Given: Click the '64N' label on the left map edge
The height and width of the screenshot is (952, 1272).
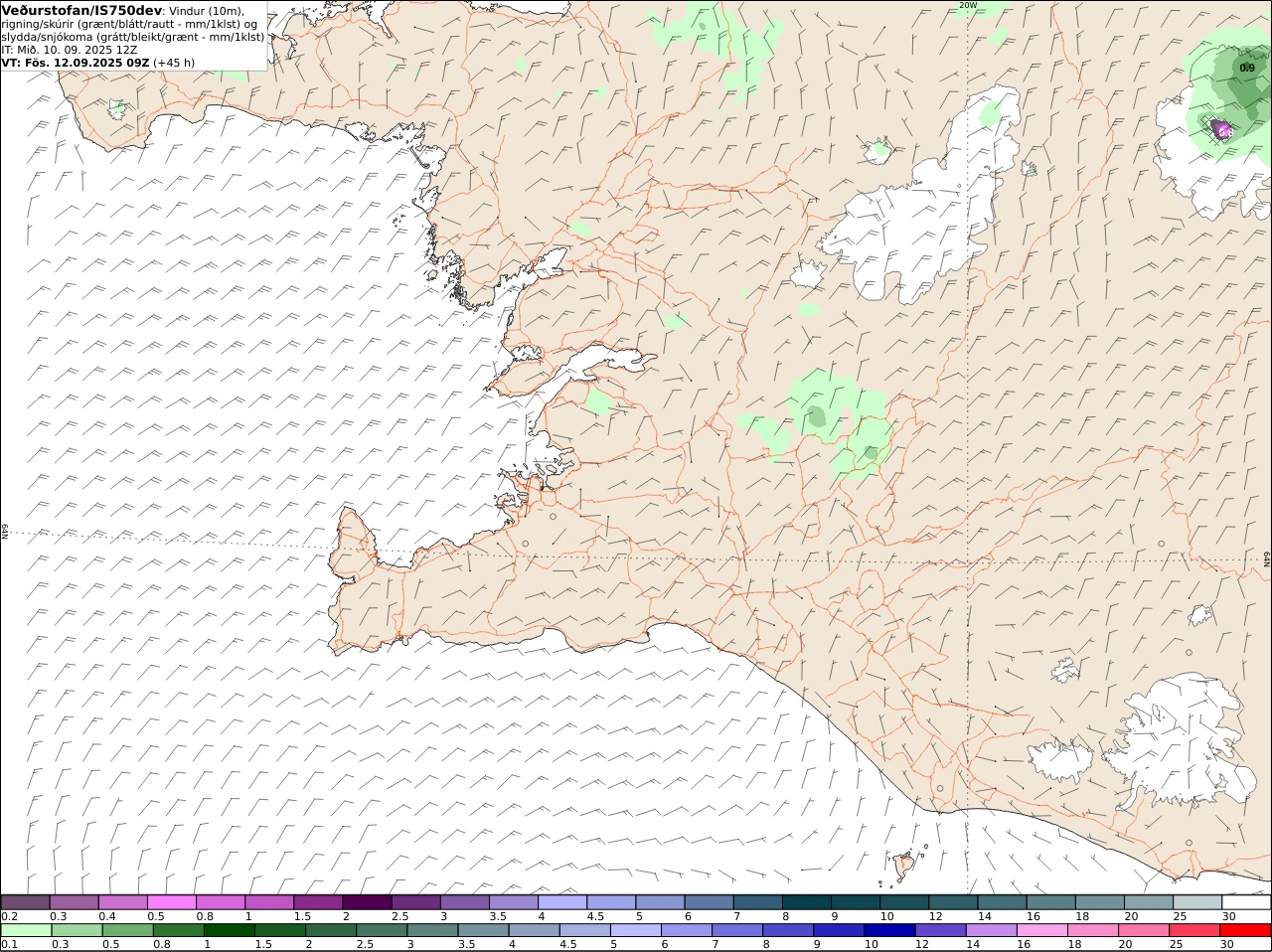Looking at the screenshot, I should point(5,531).
